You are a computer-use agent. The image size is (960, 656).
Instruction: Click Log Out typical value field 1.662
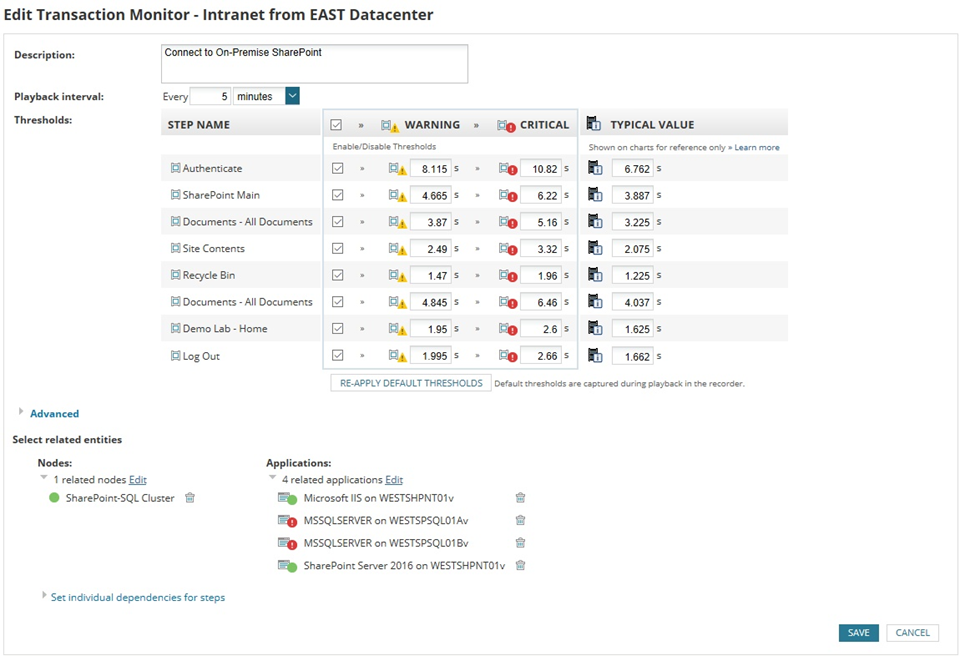(x=632, y=356)
